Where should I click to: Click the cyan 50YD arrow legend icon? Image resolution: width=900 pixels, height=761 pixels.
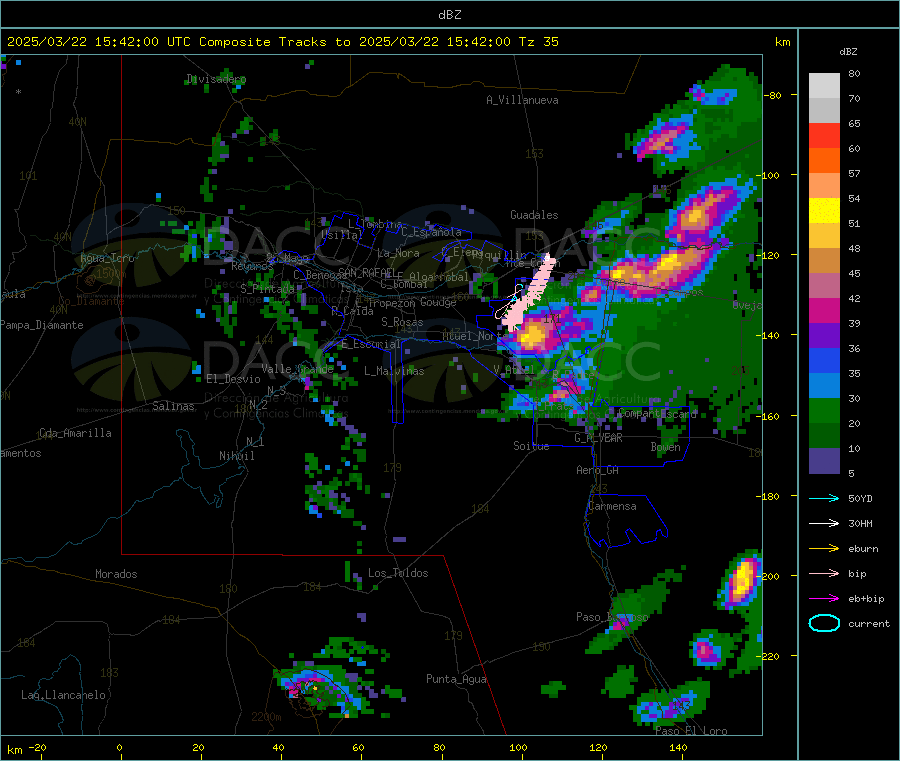824,498
